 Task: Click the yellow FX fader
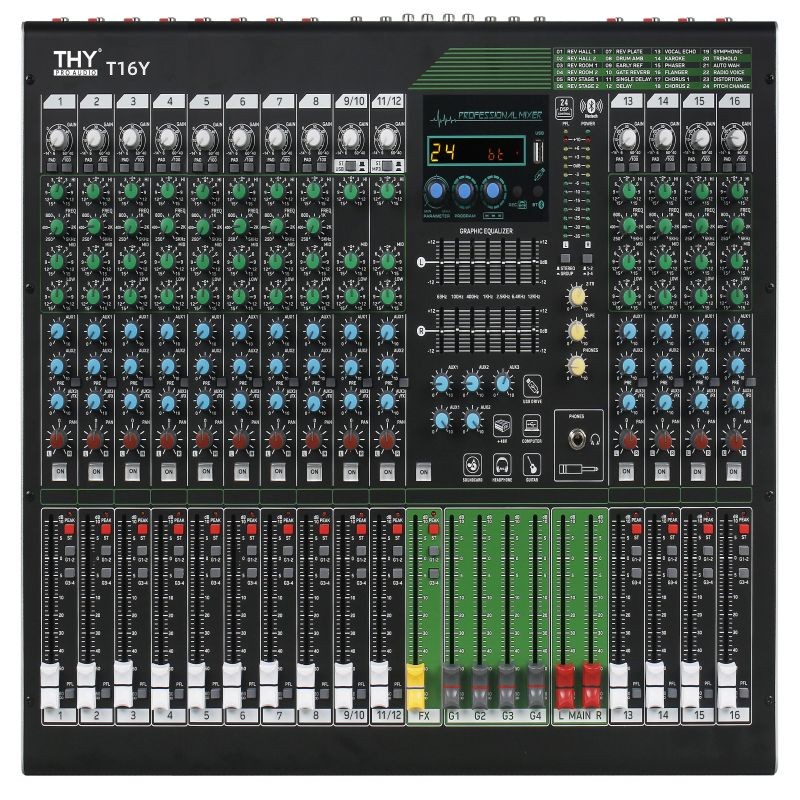pos(415,686)
